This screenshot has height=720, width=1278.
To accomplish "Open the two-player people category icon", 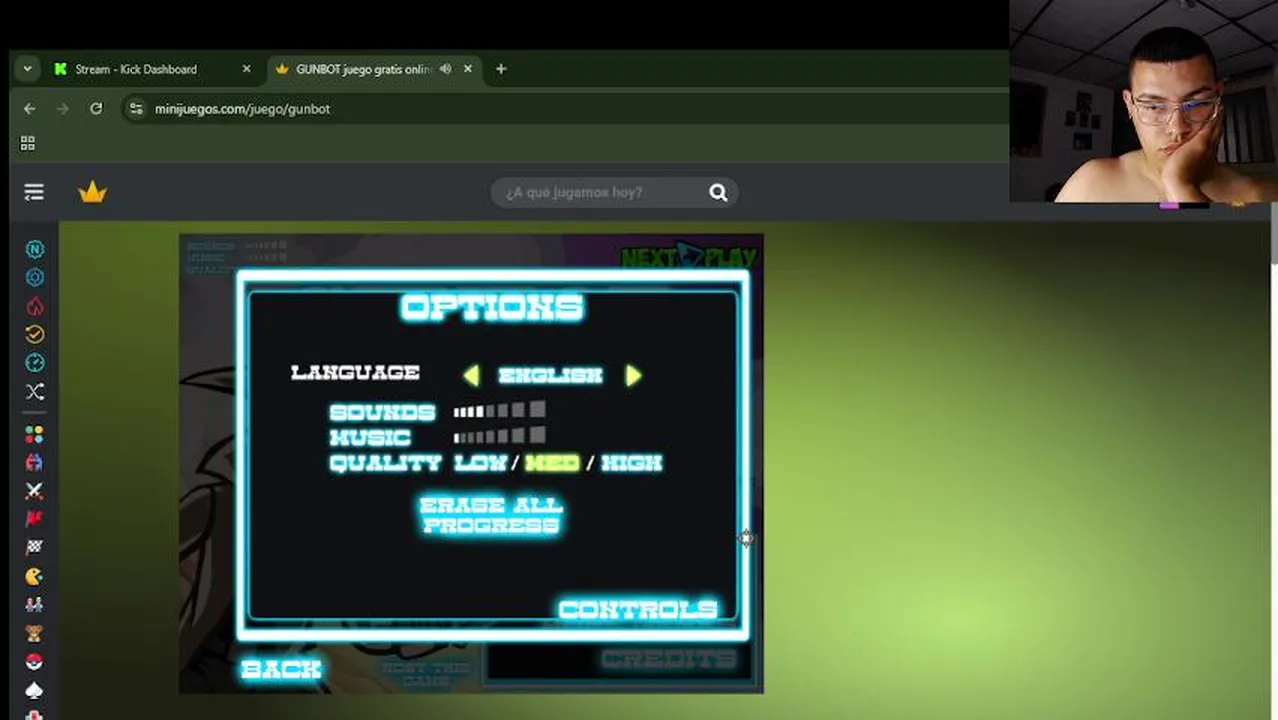I will pyautogui.click(x=34, y=604).
